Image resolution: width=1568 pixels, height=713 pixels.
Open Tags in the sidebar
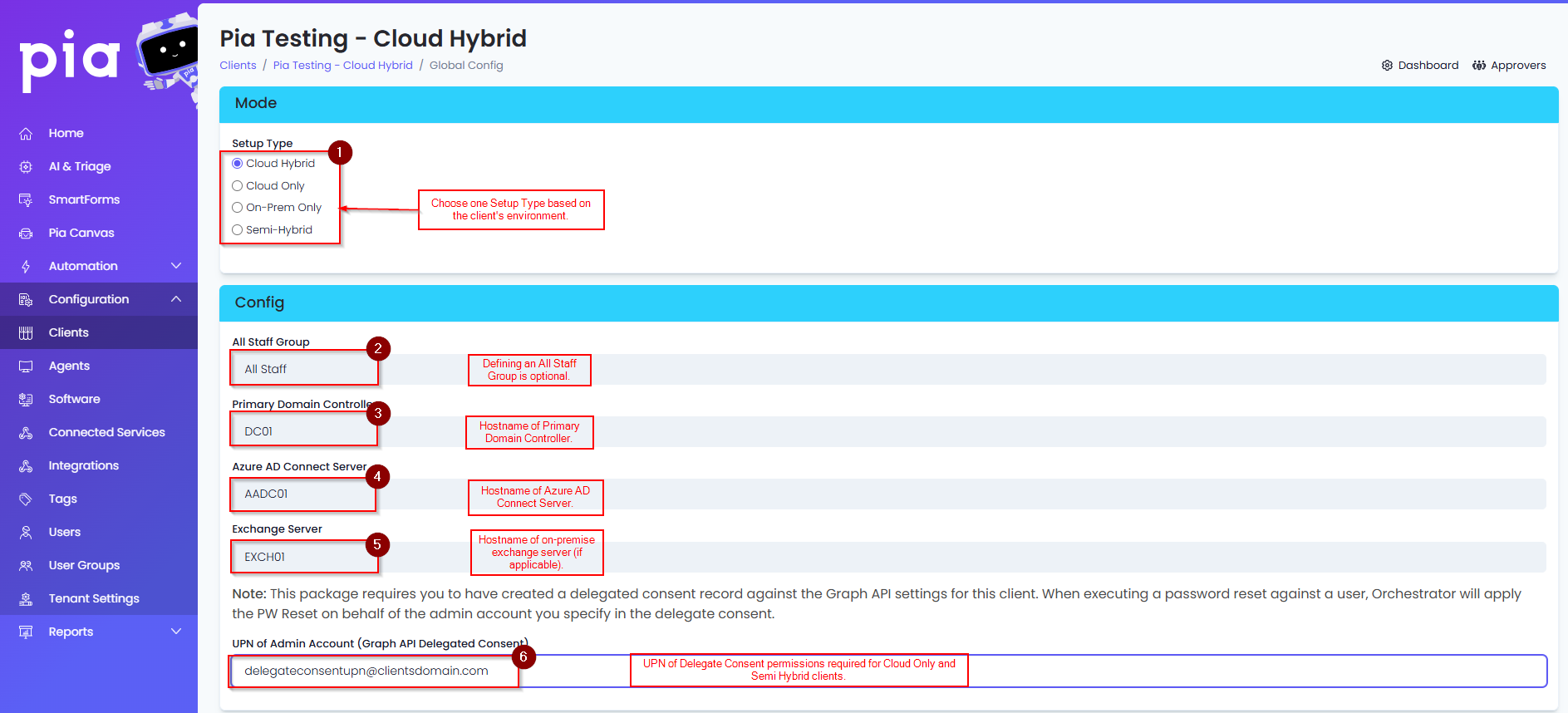click(x=99, y=499)
